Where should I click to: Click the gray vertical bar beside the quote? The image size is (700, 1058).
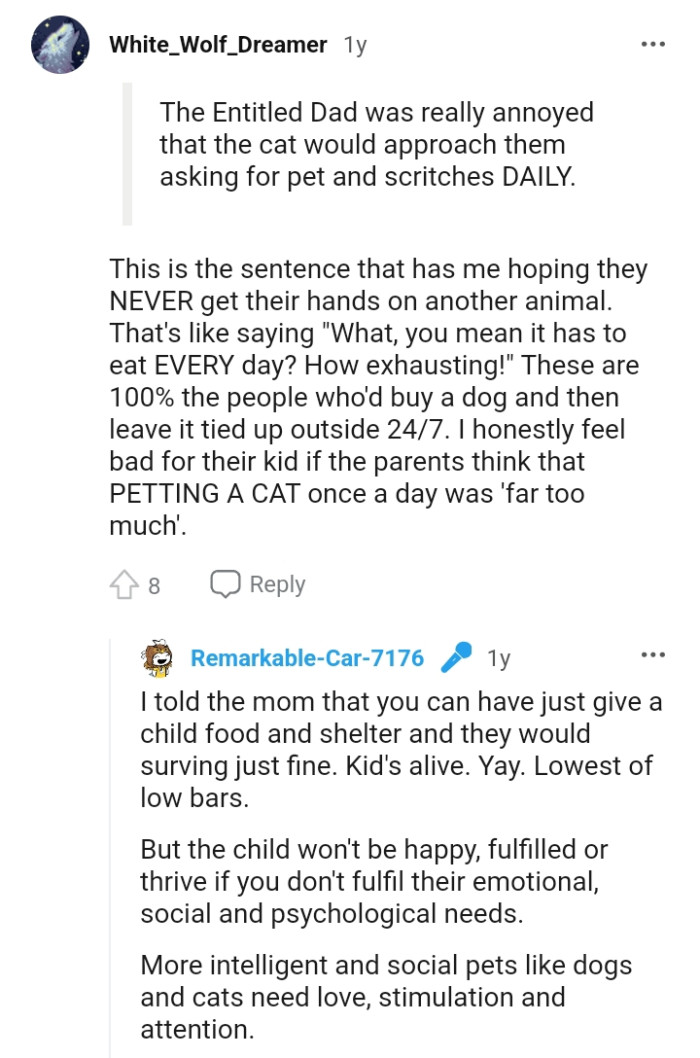(127, 153)
